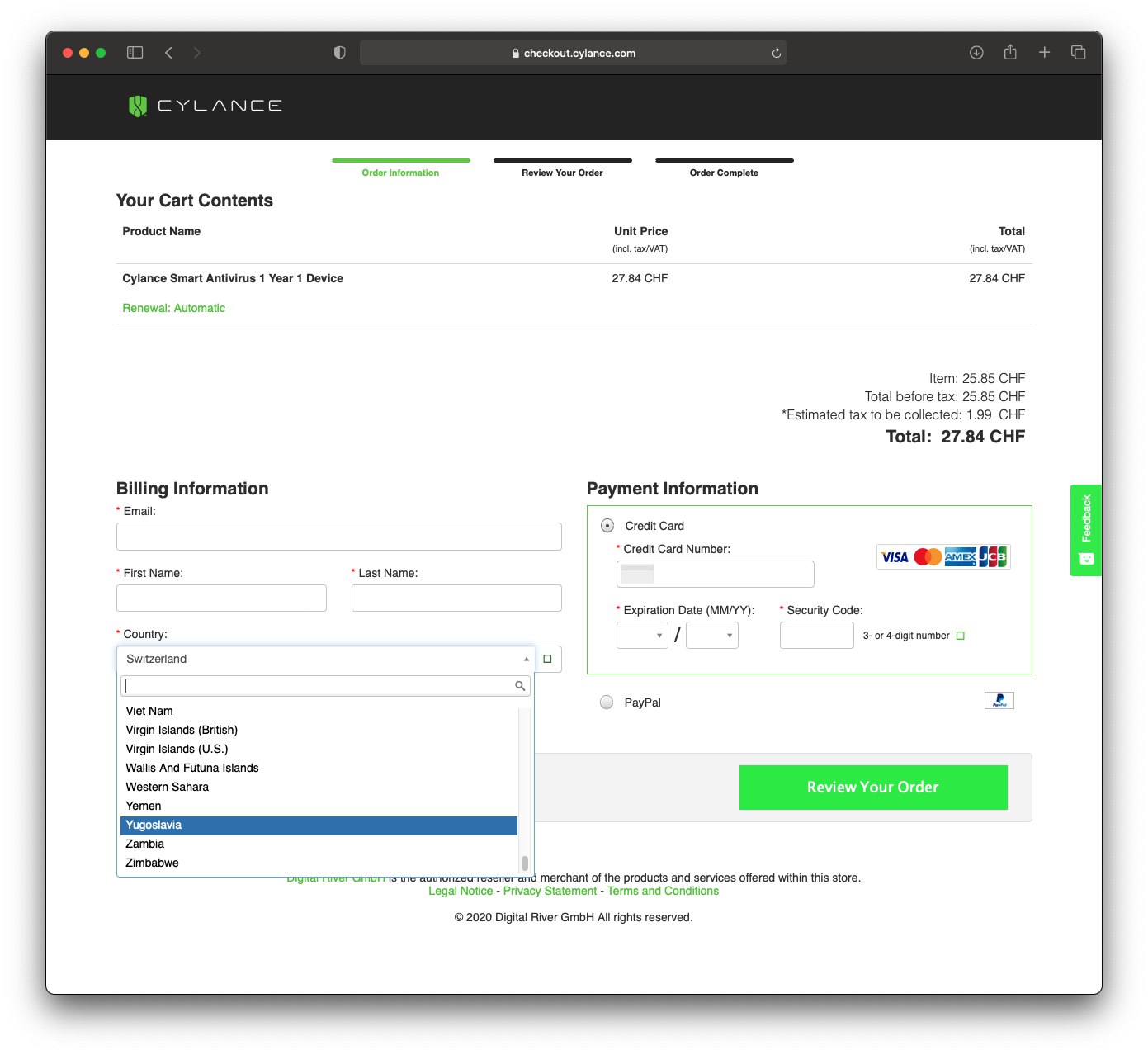This screenshot has width=1148, height=1055.
Task: Select Virgin Islands (British) option
Action: click(x=319, y=731)
